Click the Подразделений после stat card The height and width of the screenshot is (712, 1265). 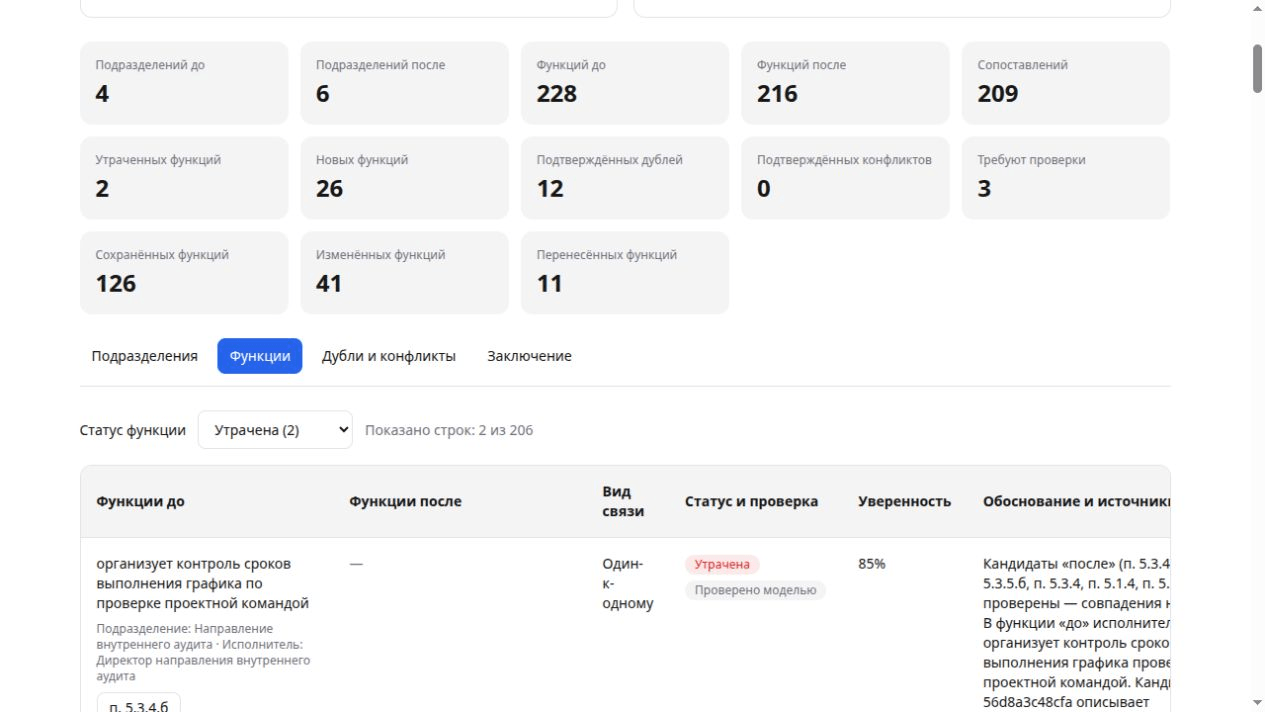point(404,83)
